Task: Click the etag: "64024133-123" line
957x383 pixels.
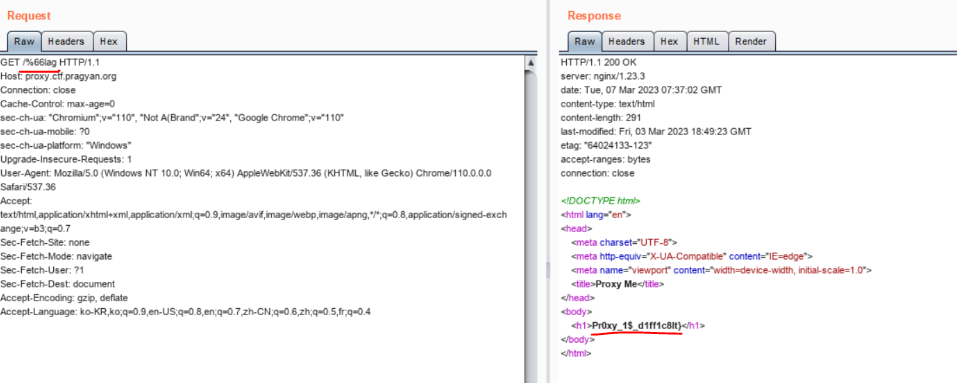Action: point(606,145)
